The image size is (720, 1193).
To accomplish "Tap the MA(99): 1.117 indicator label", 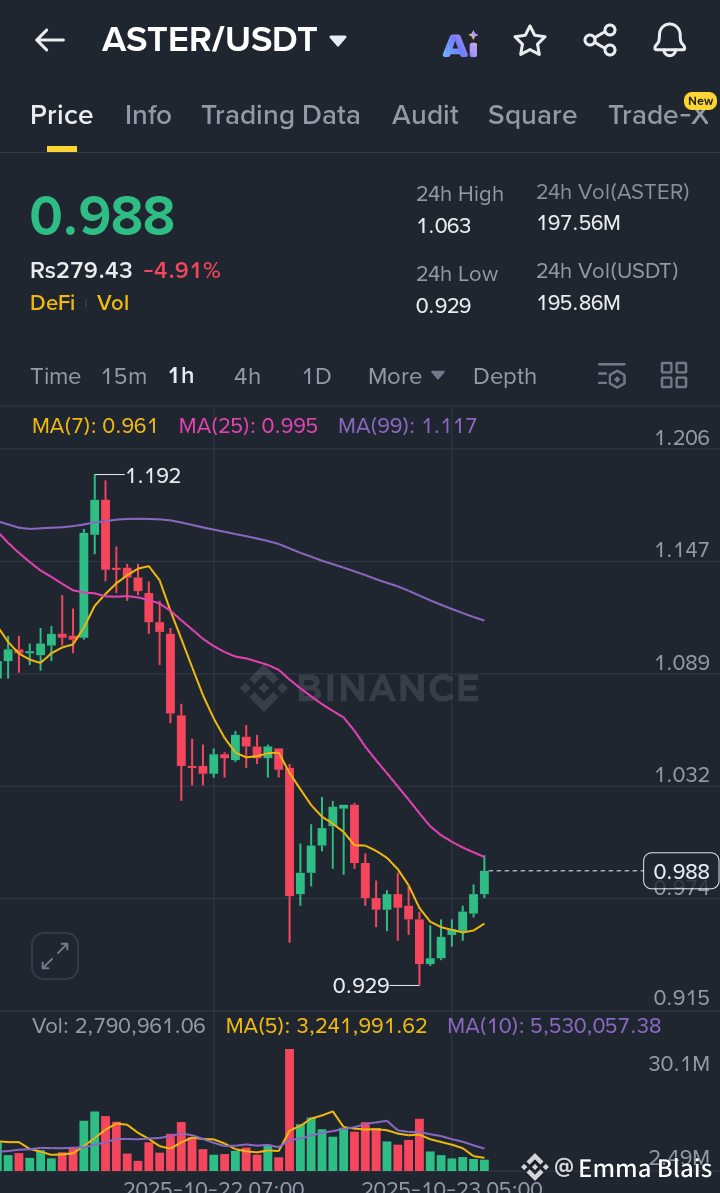I will 408,425.
